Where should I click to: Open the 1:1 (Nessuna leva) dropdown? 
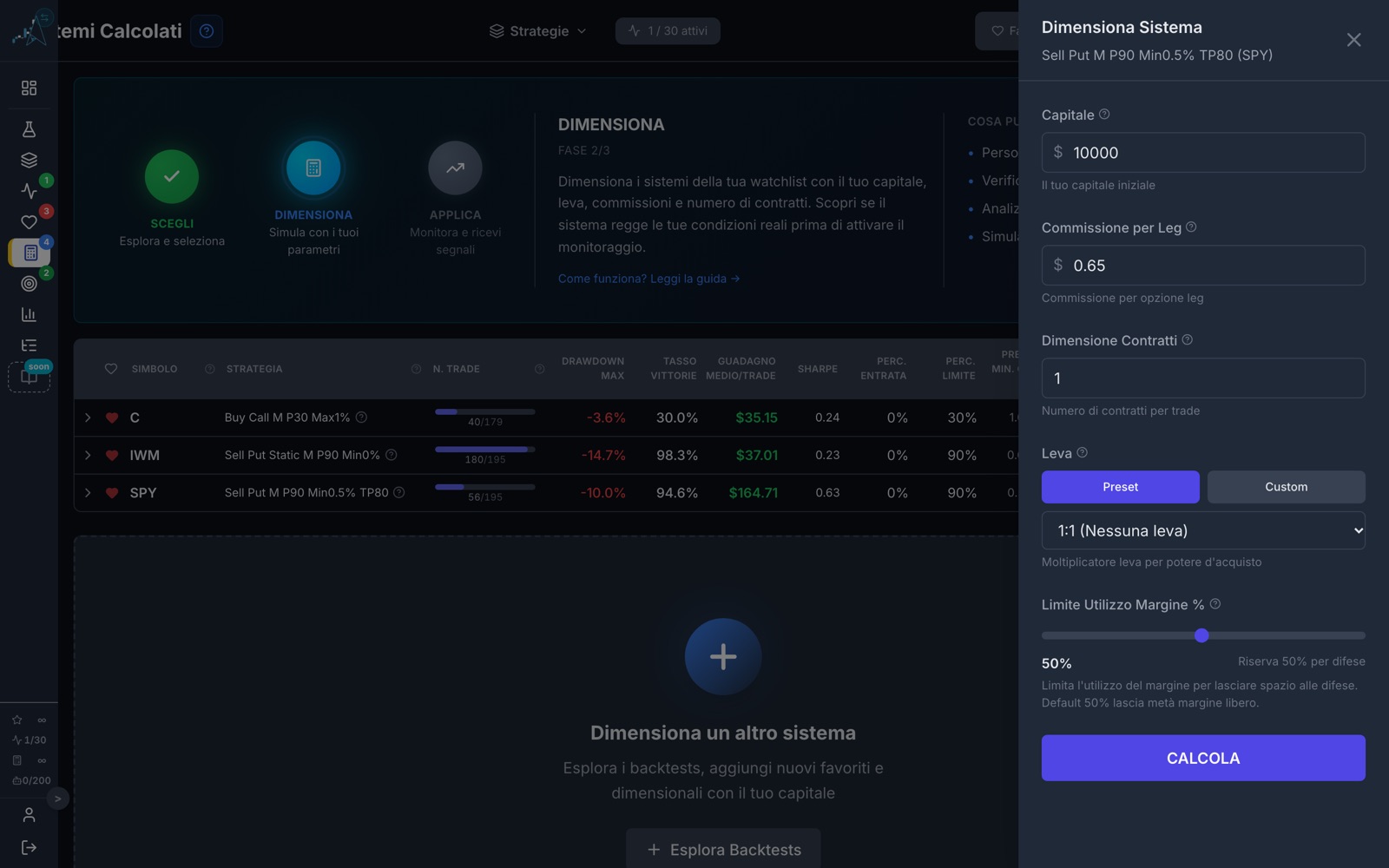click(x=1203, y=530)
